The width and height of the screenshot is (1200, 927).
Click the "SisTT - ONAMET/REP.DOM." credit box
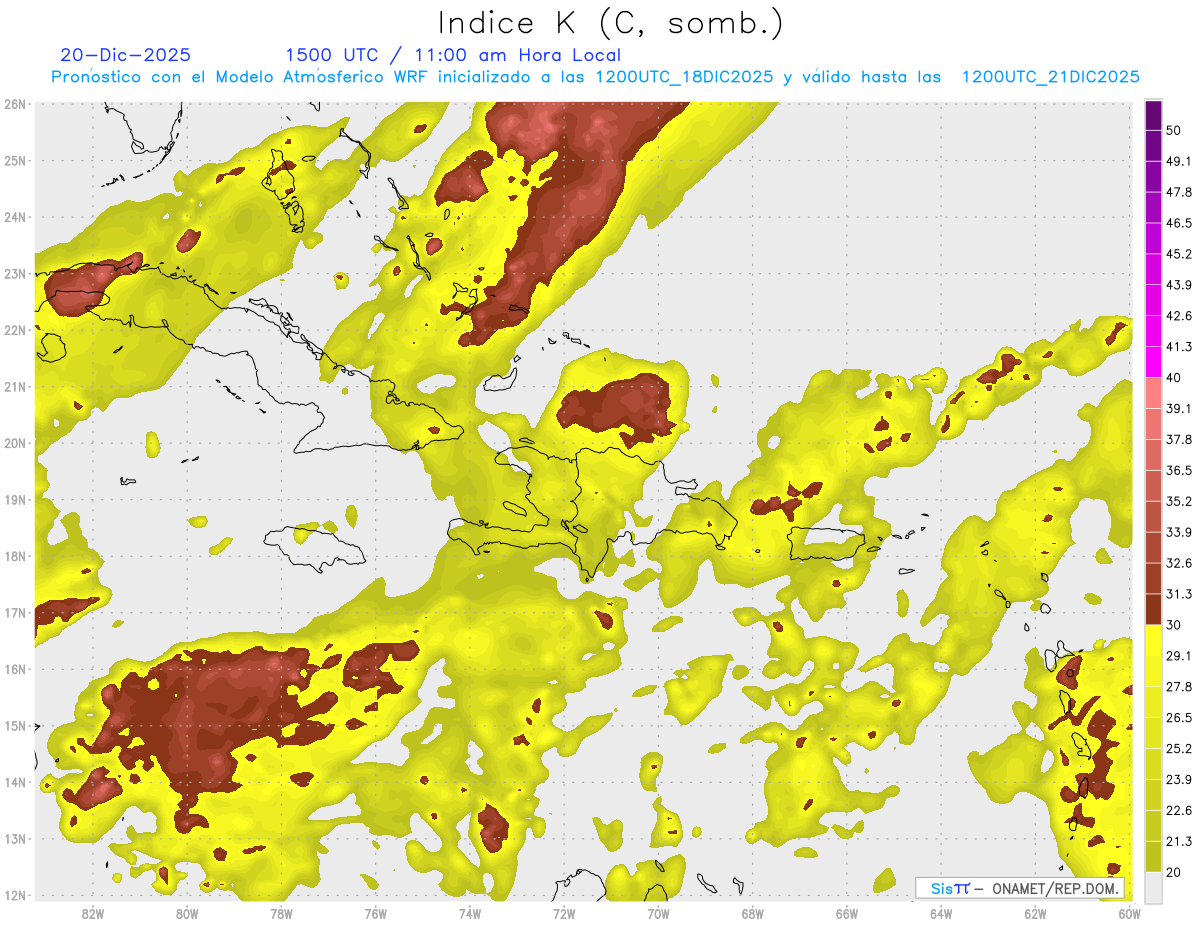pos(1020,888)
